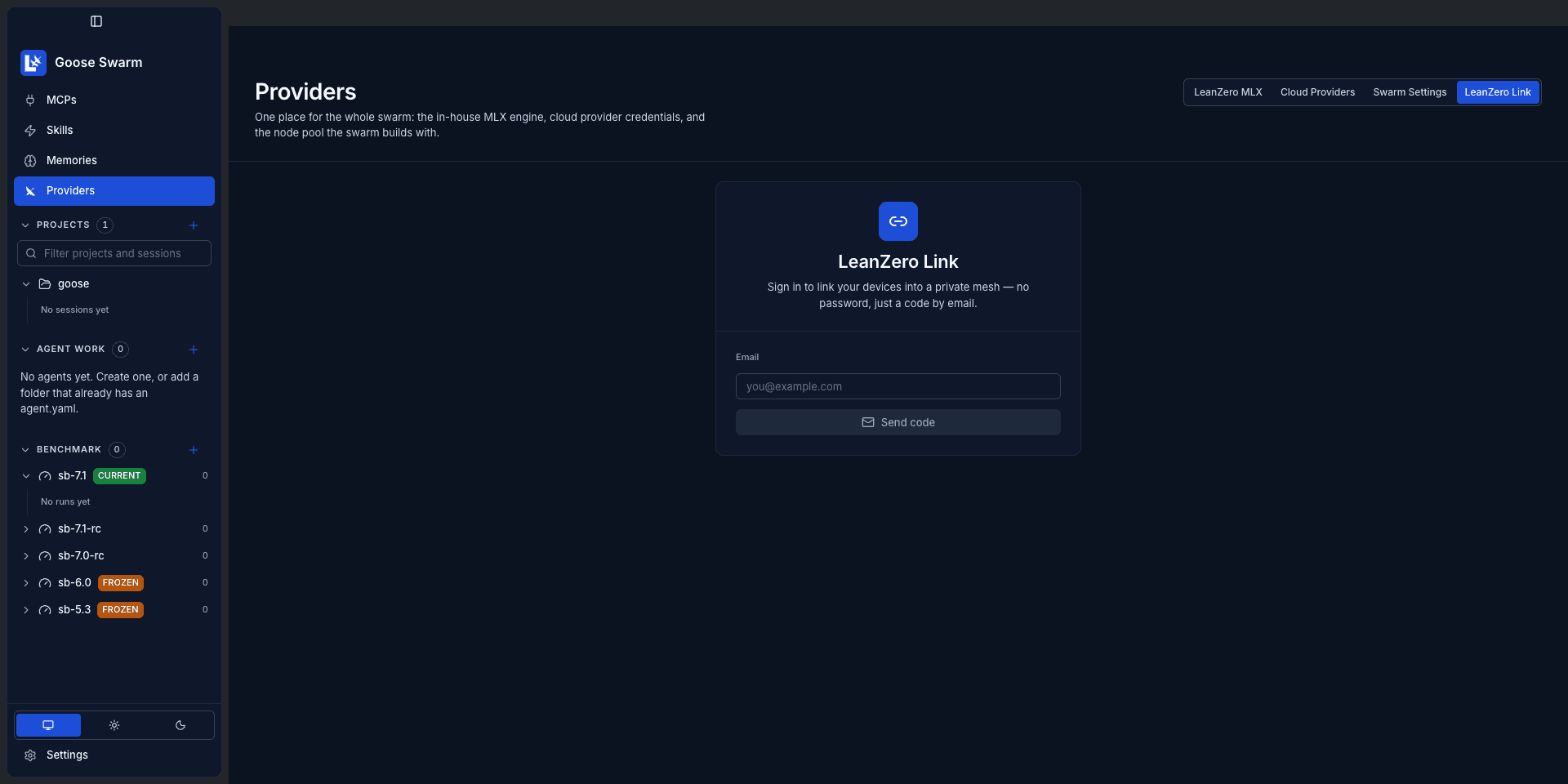Switch to the LeanZero MLX tab

point(1228,92)
